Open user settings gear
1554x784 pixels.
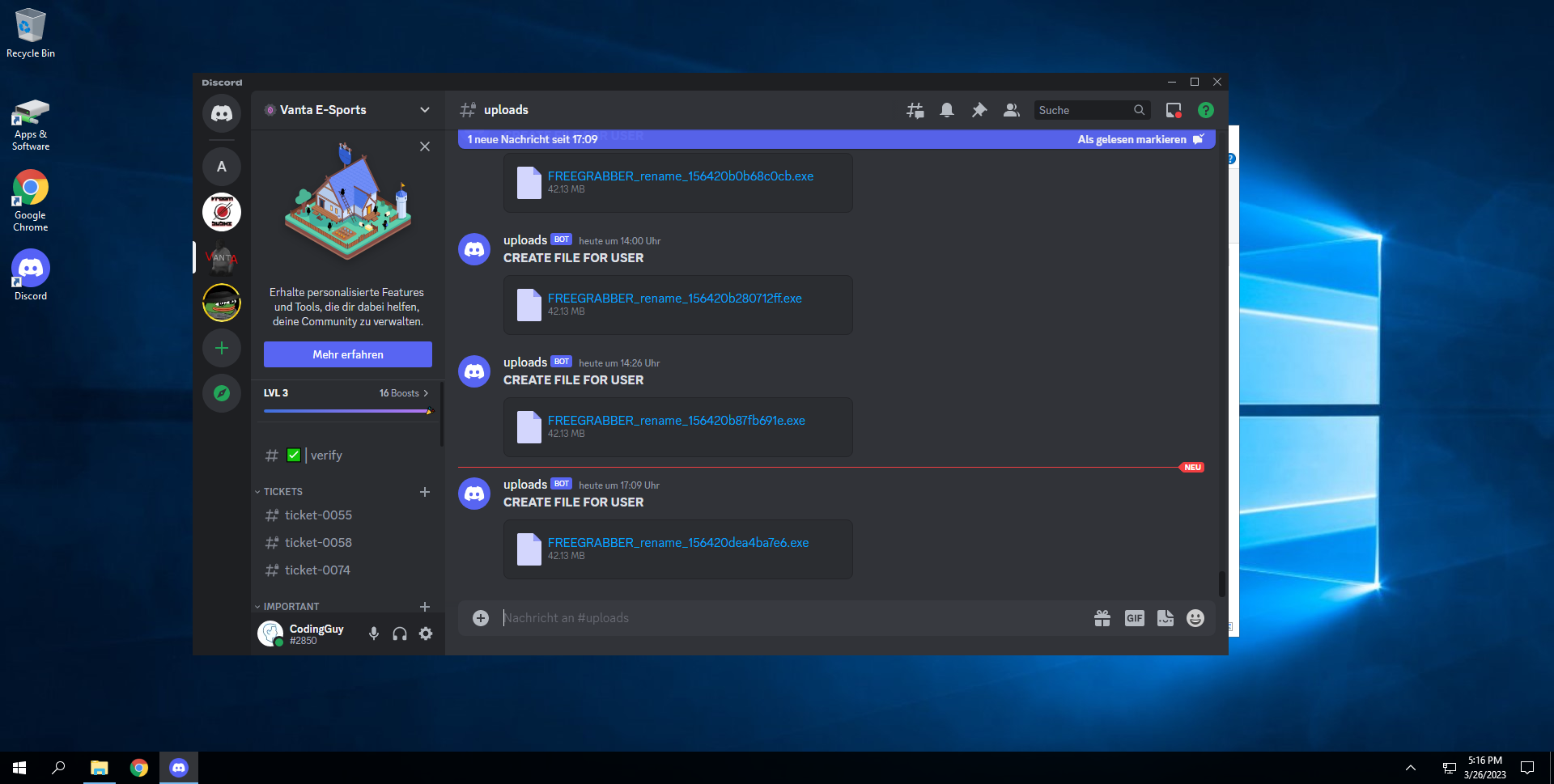point(426,634)
